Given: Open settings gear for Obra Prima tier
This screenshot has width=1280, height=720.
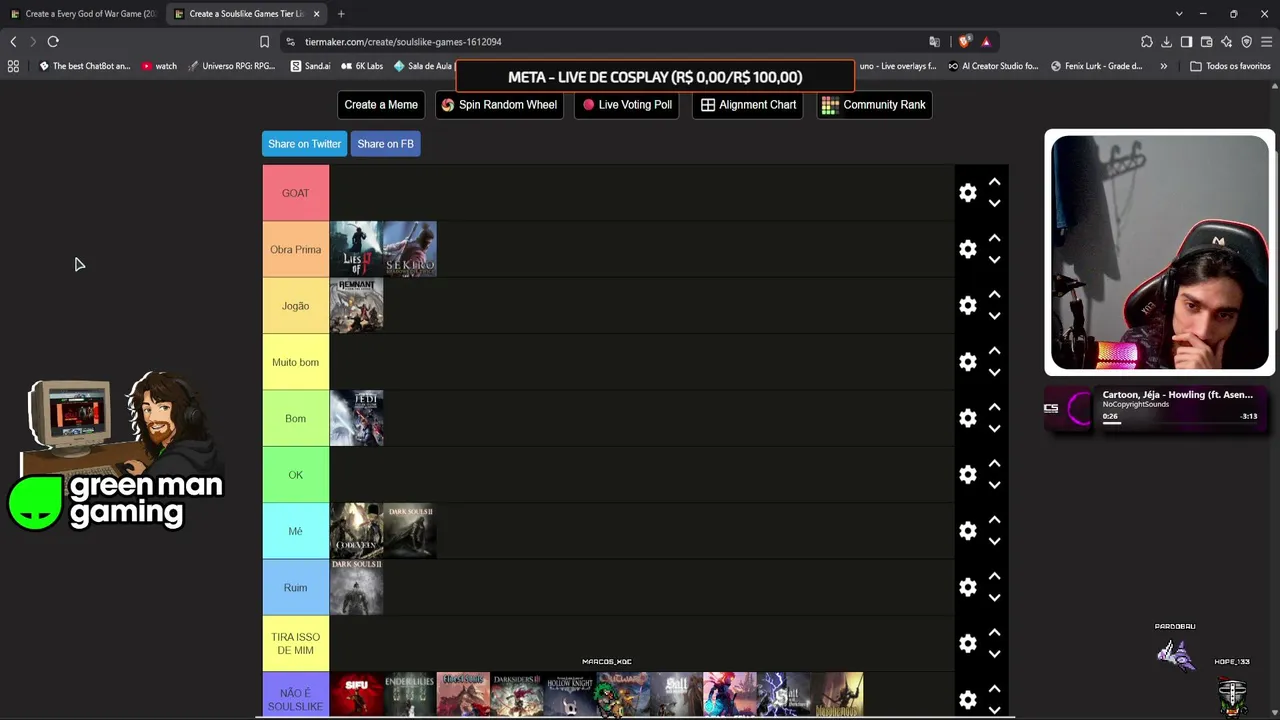Looking at the screenshot, I should tap(968, 249).
